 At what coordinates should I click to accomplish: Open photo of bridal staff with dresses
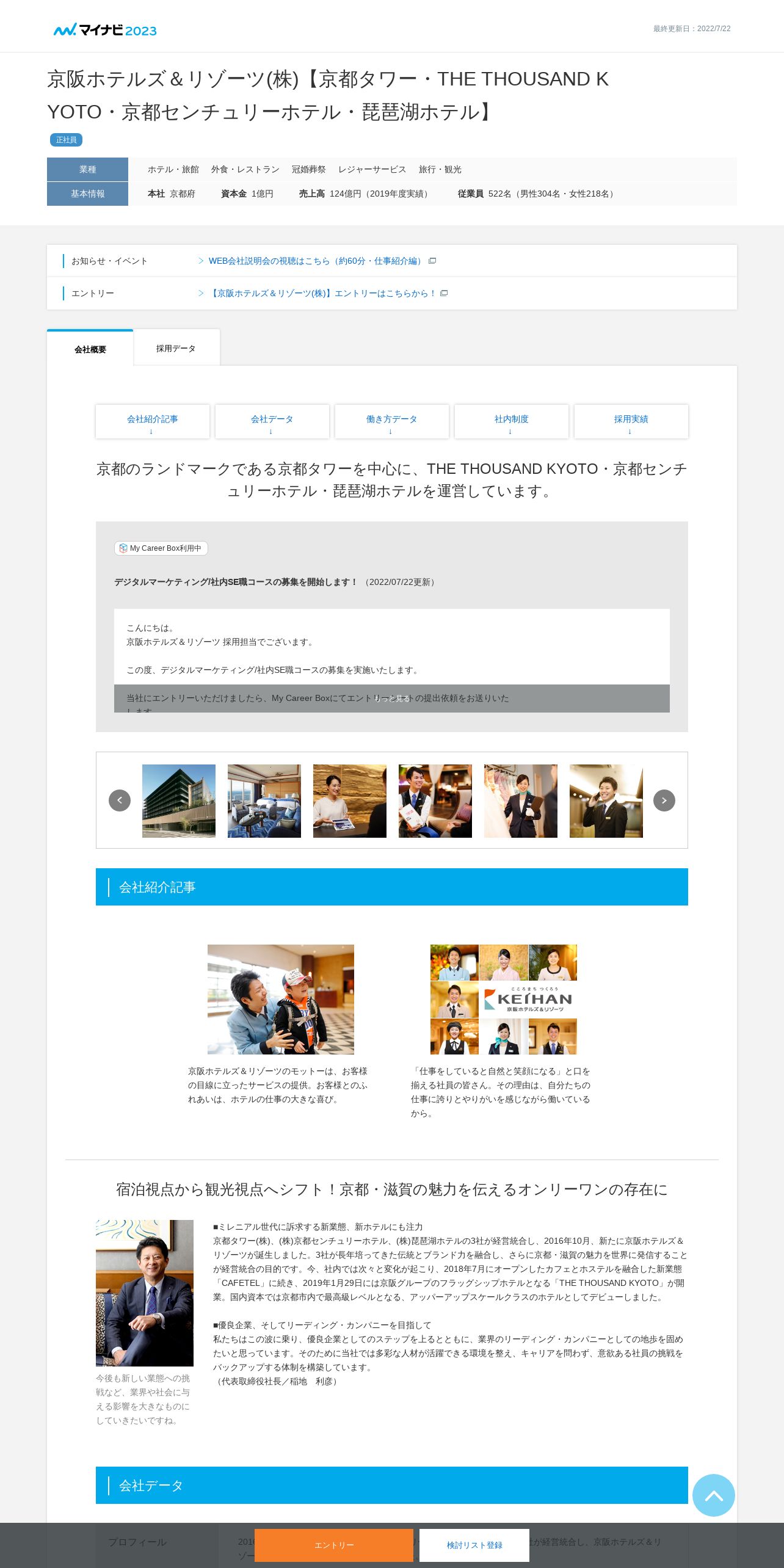521,801
